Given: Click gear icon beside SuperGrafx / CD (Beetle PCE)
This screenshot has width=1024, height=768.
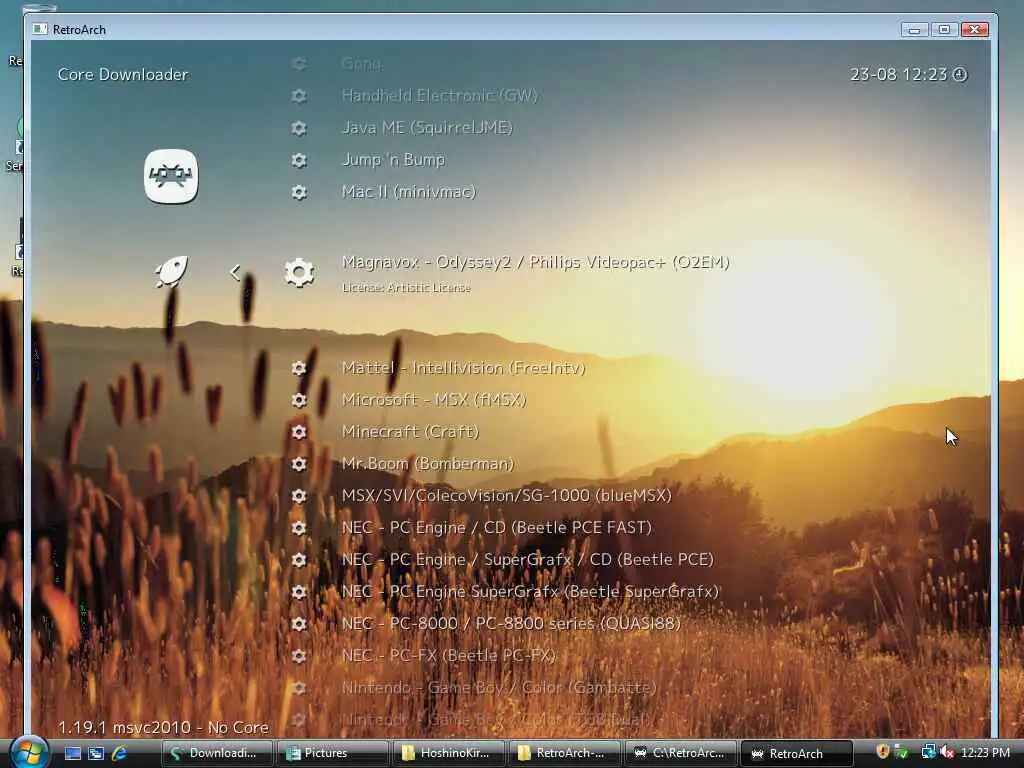Looking at the screenshot, I should tap(299, 560).
